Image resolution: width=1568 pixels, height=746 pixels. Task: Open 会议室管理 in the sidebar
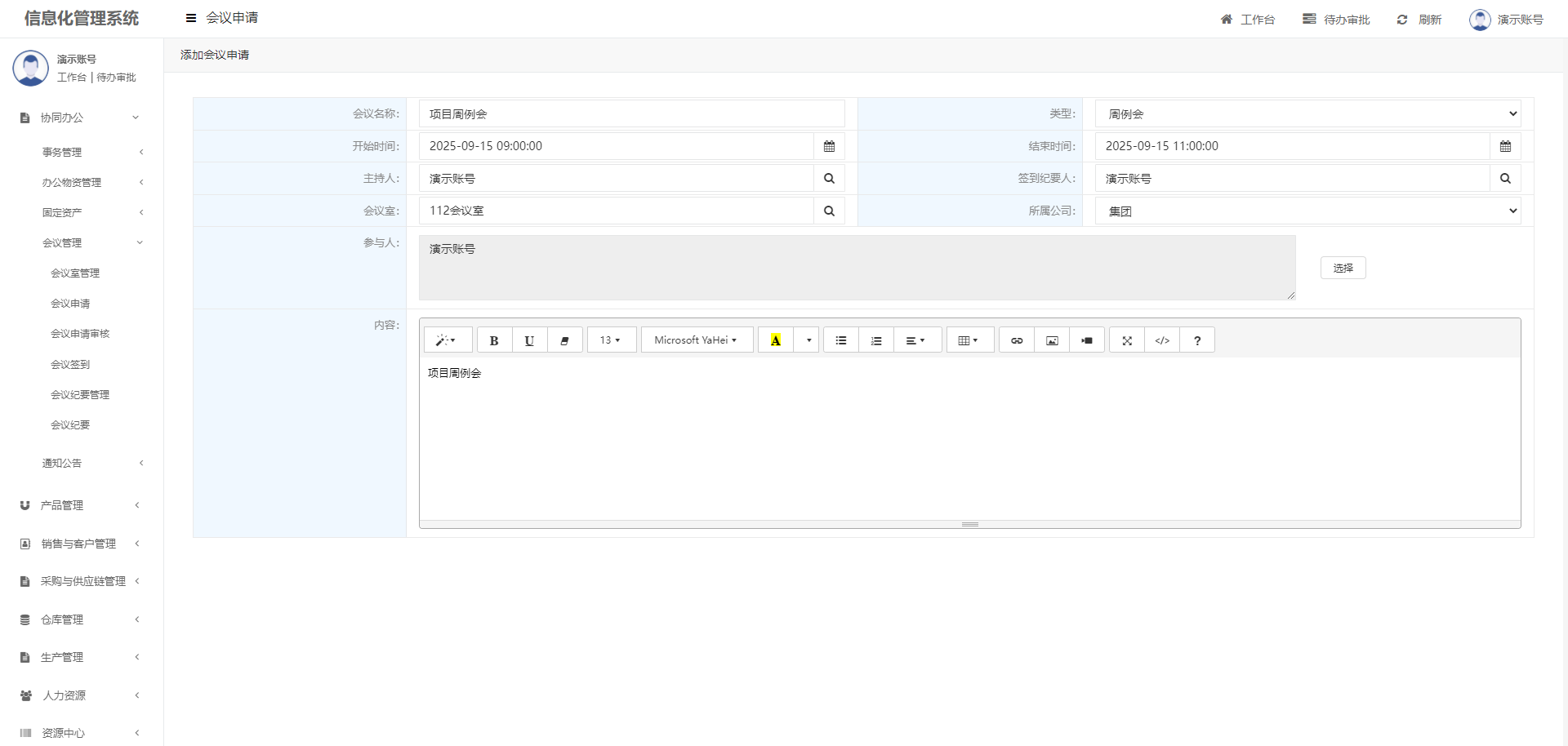[x=75, y=273]
